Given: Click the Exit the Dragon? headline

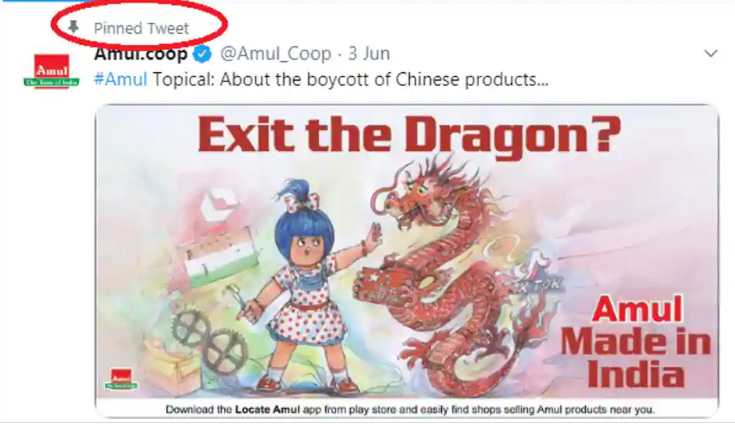Looking at the screenshot, I should click(x=409, y=134).
